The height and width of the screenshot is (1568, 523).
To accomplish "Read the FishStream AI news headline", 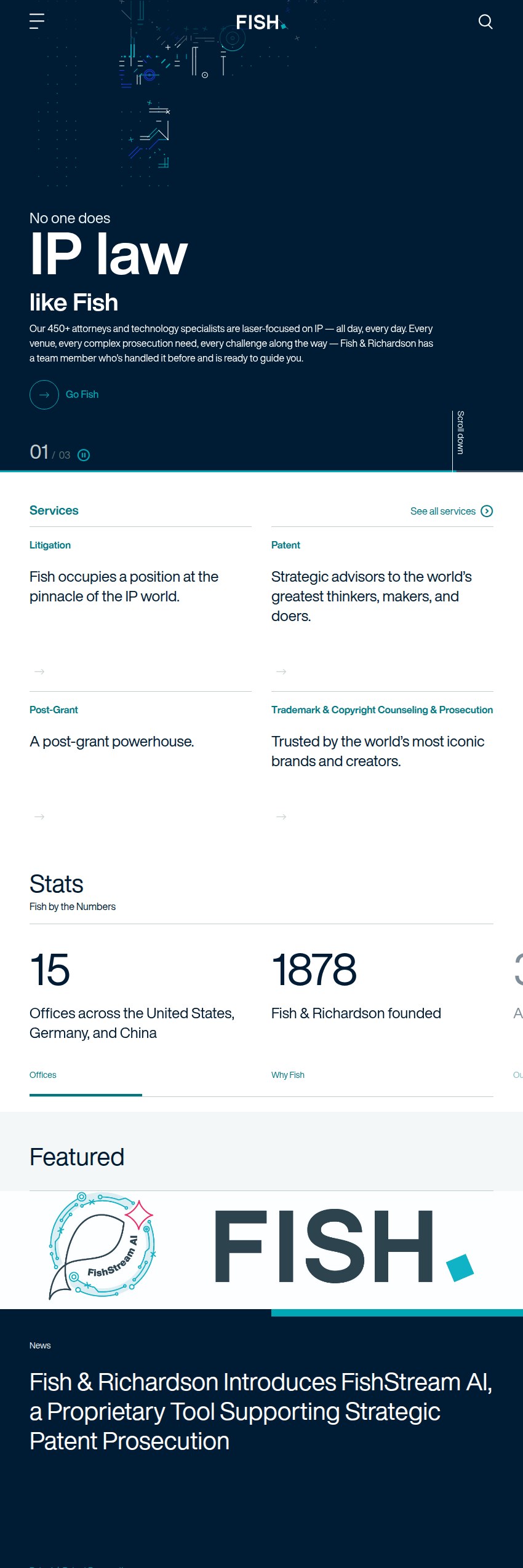I will pyautogui.click(x=261, y=1412).
